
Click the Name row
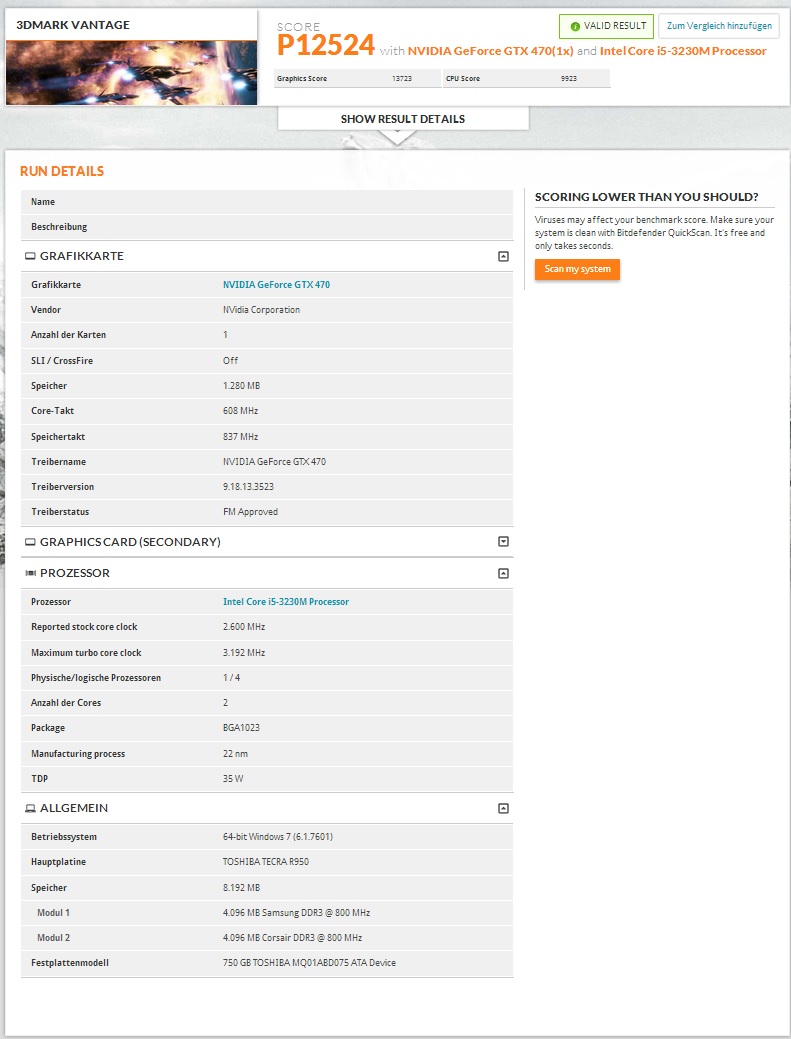pos(267,202)
